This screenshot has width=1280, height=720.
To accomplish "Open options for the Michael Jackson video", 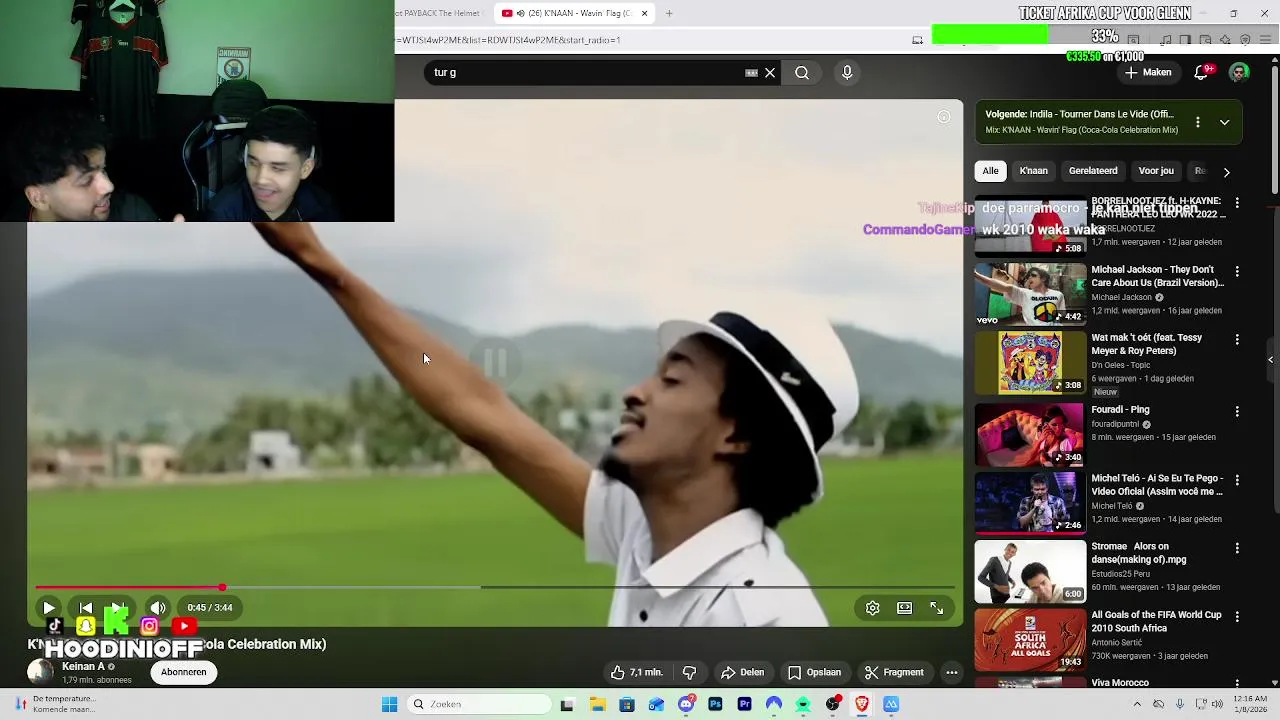I will point(1237,271).
